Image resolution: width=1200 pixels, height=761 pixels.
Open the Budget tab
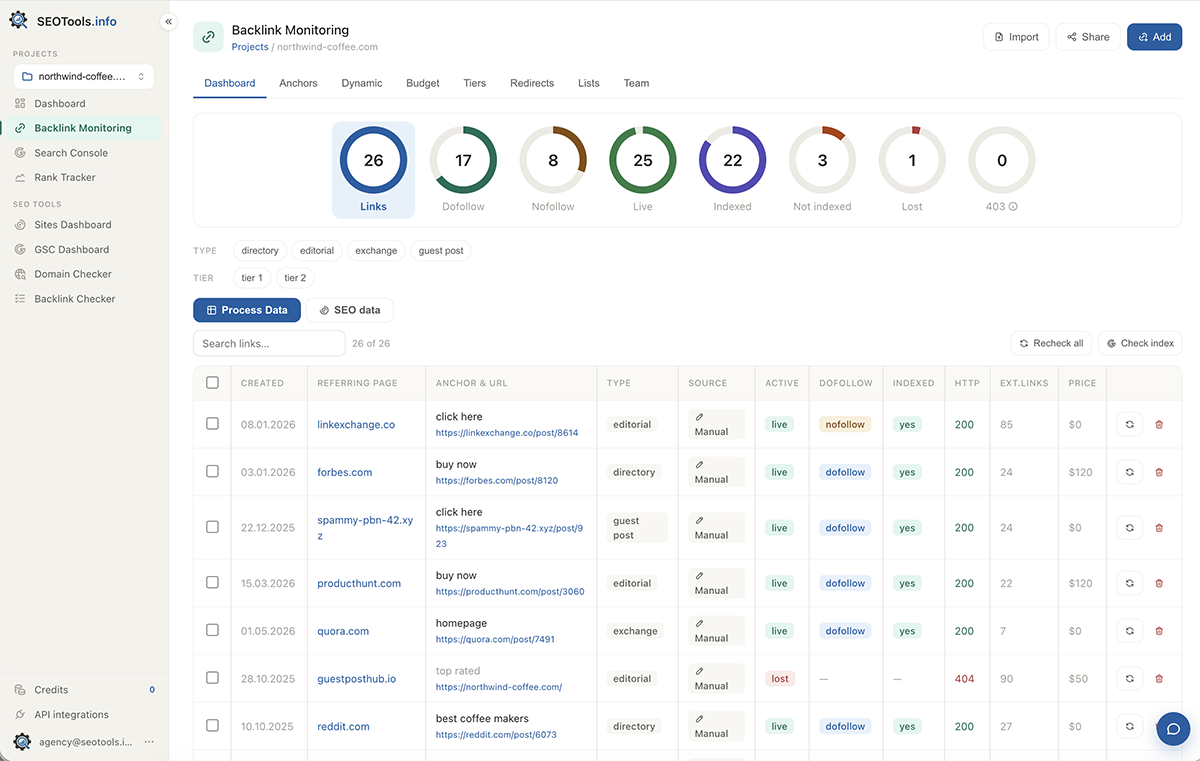coord(423,83)
